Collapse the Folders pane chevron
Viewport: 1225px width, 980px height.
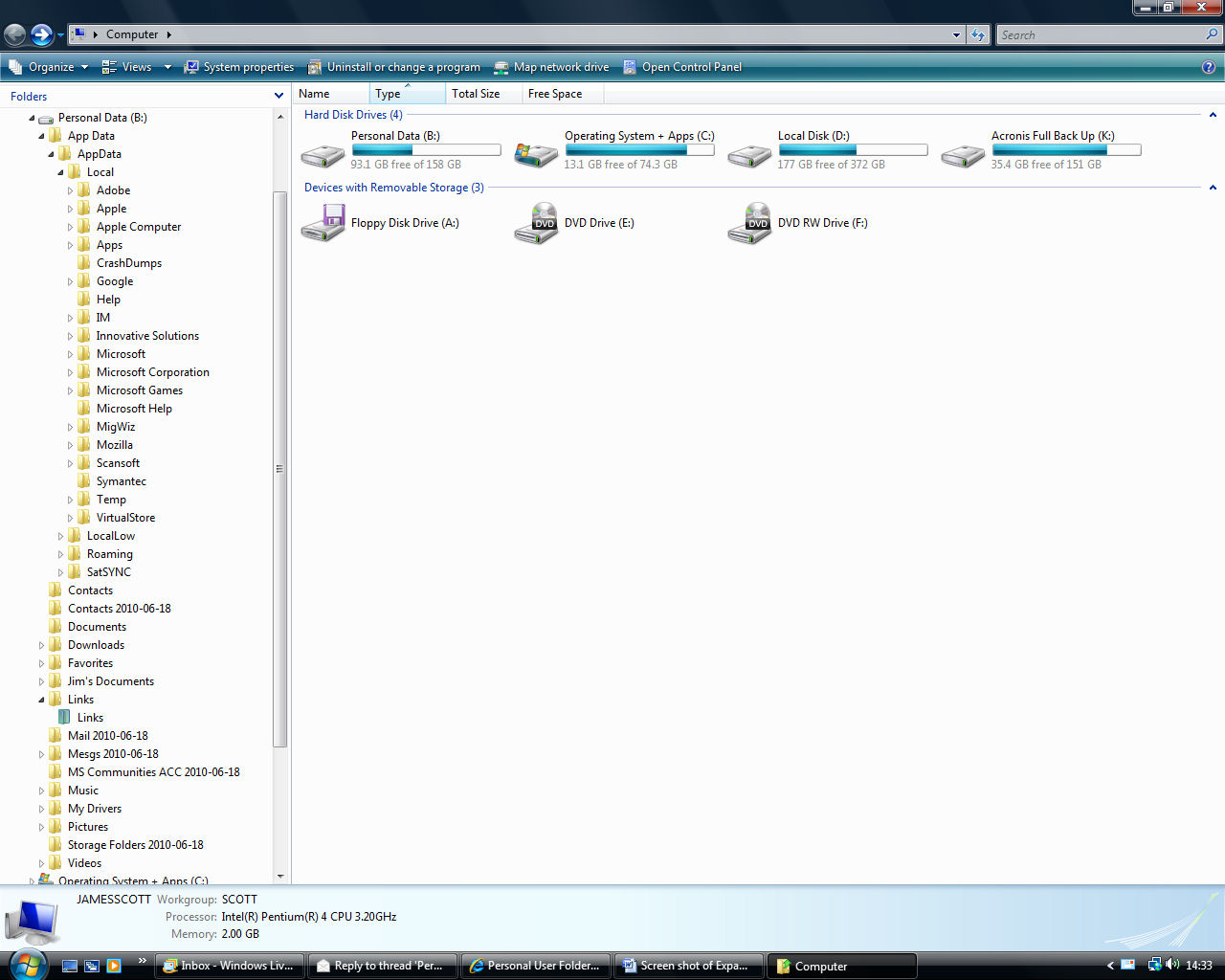[x=278, y=96]
